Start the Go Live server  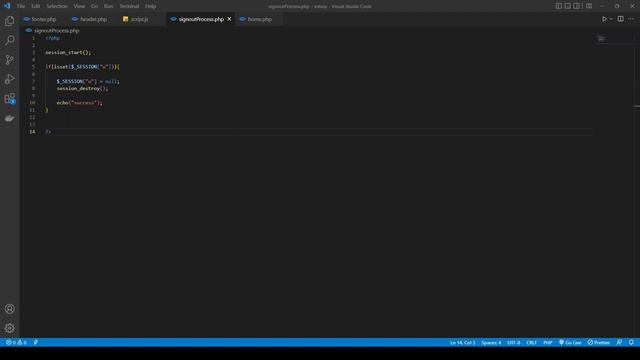tap(570, 342)
